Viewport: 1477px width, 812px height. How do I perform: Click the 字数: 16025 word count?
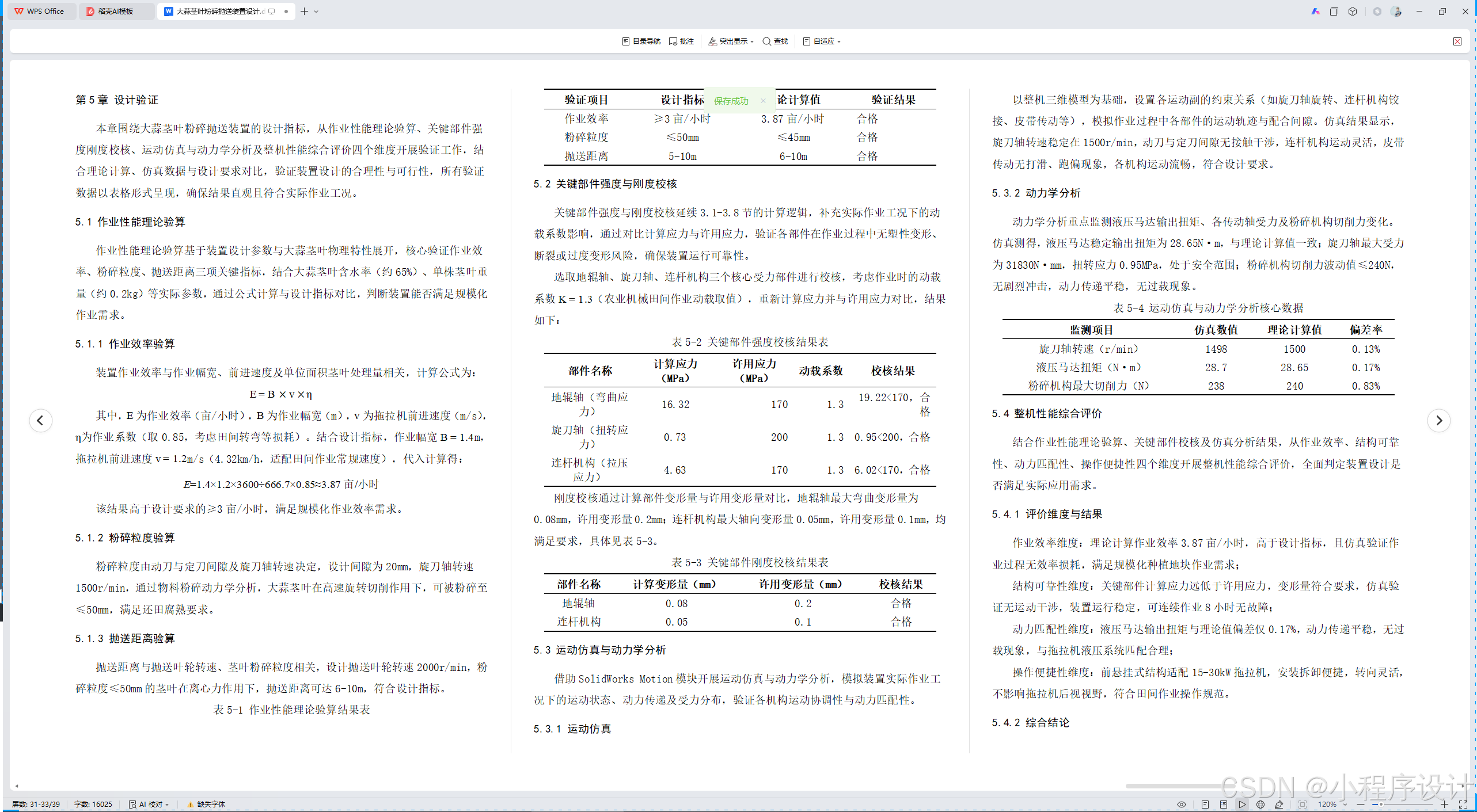tap(93, 804)
